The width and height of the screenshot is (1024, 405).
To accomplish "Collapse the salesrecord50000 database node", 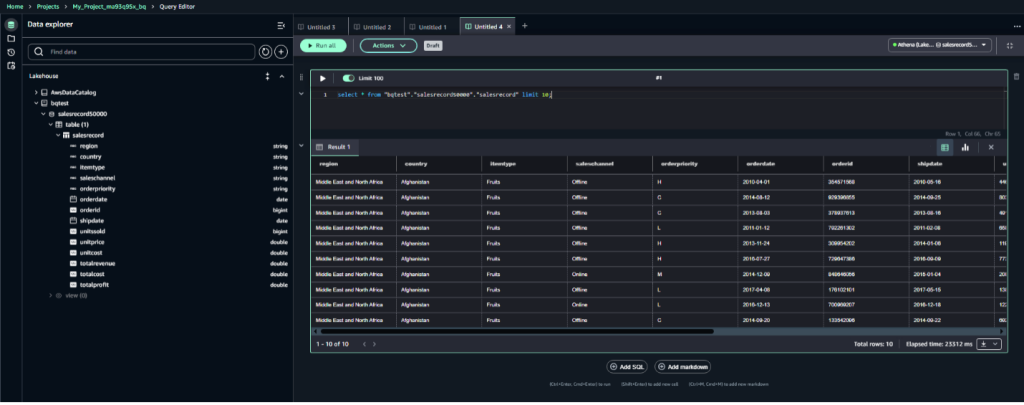I will (x=42, y=114).
